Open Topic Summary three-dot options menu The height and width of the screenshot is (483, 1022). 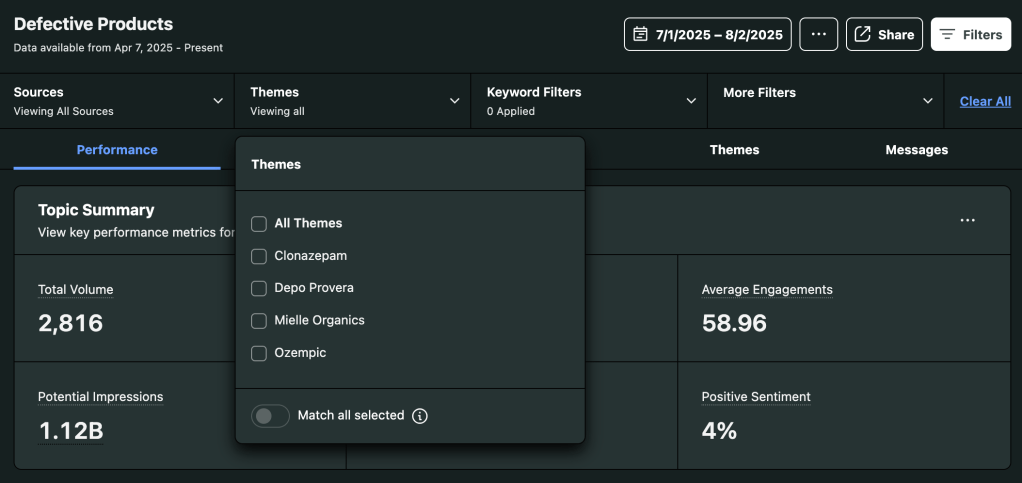click(967, 220)
